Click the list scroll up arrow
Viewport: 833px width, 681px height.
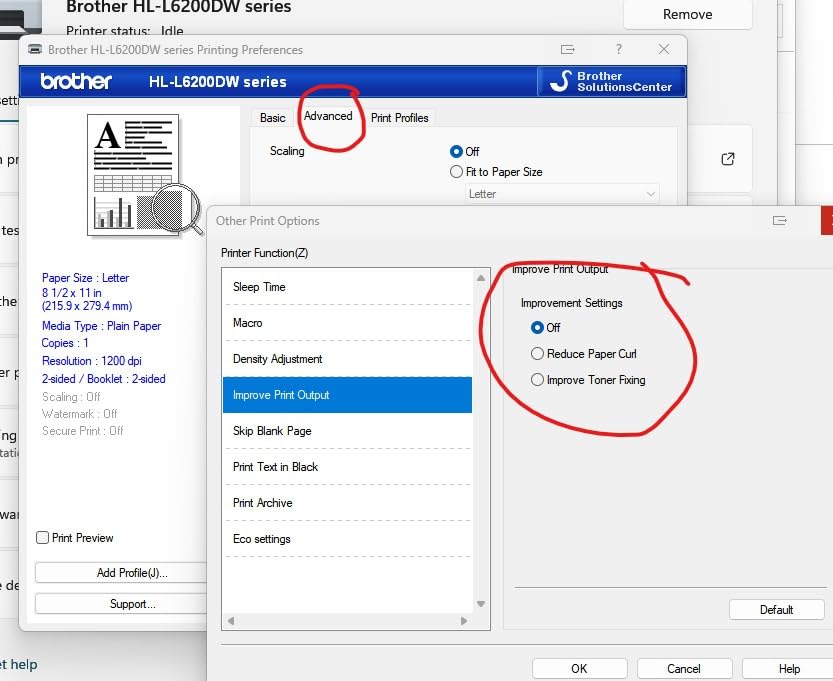tap(481, 278)
